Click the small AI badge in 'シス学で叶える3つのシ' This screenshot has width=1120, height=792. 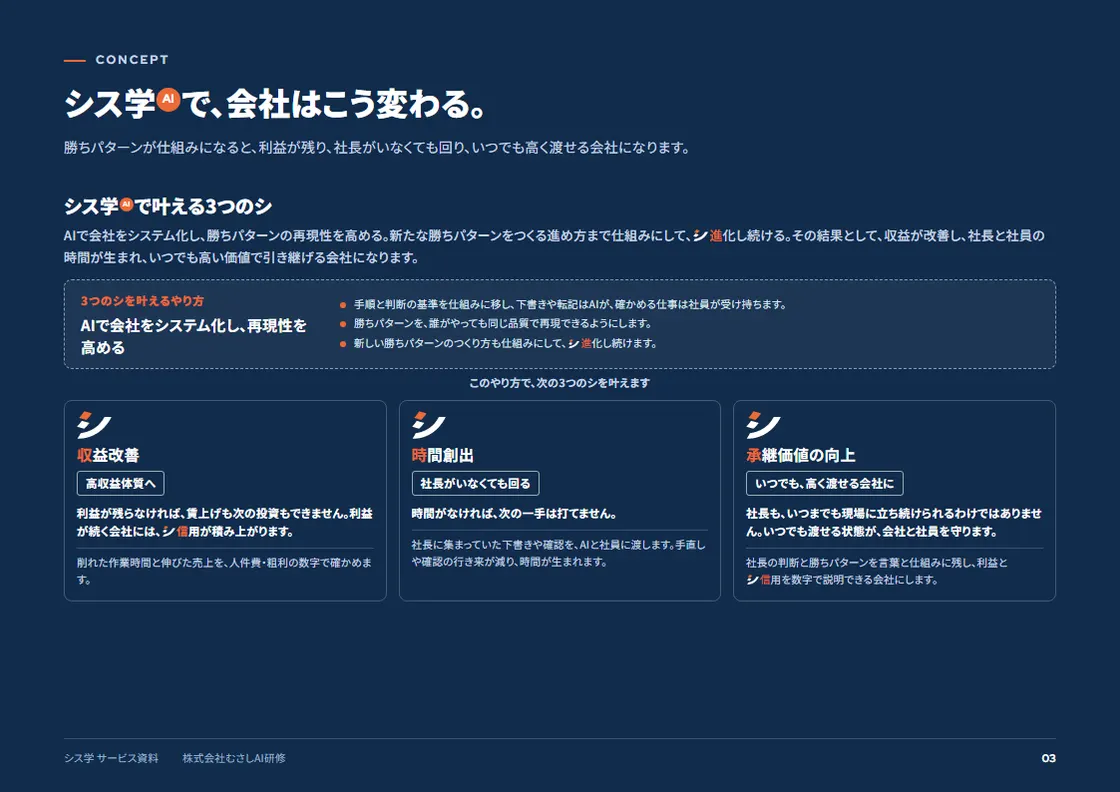[x=126, y=204]
